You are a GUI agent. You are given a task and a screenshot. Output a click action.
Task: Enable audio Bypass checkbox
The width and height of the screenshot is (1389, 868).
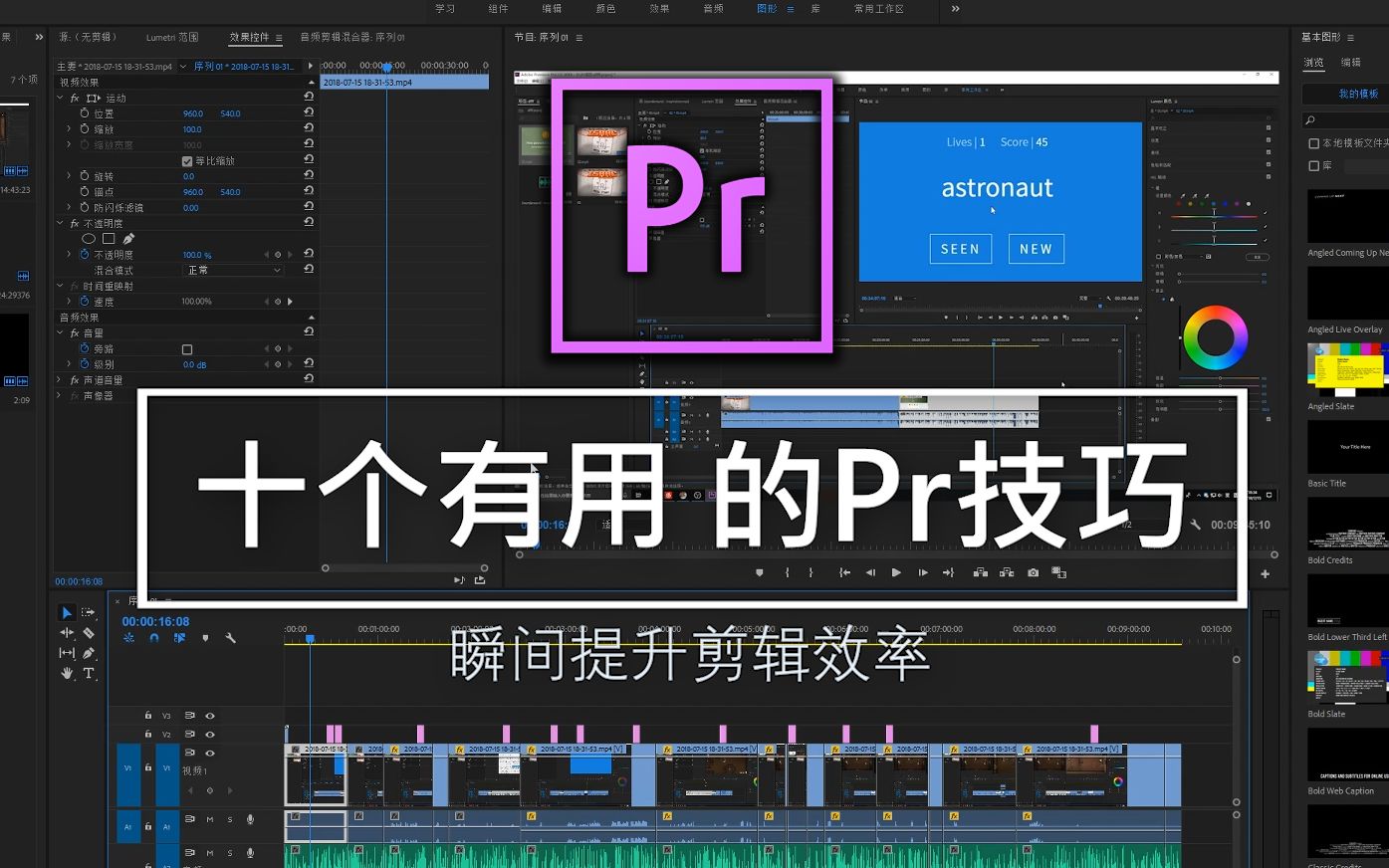187,349
